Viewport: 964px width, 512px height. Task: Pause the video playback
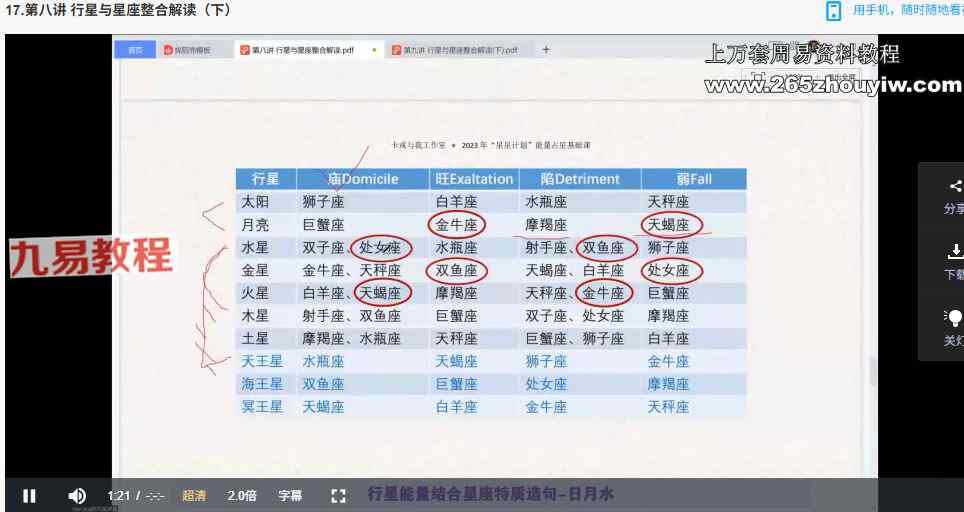[x=29, y=495]
